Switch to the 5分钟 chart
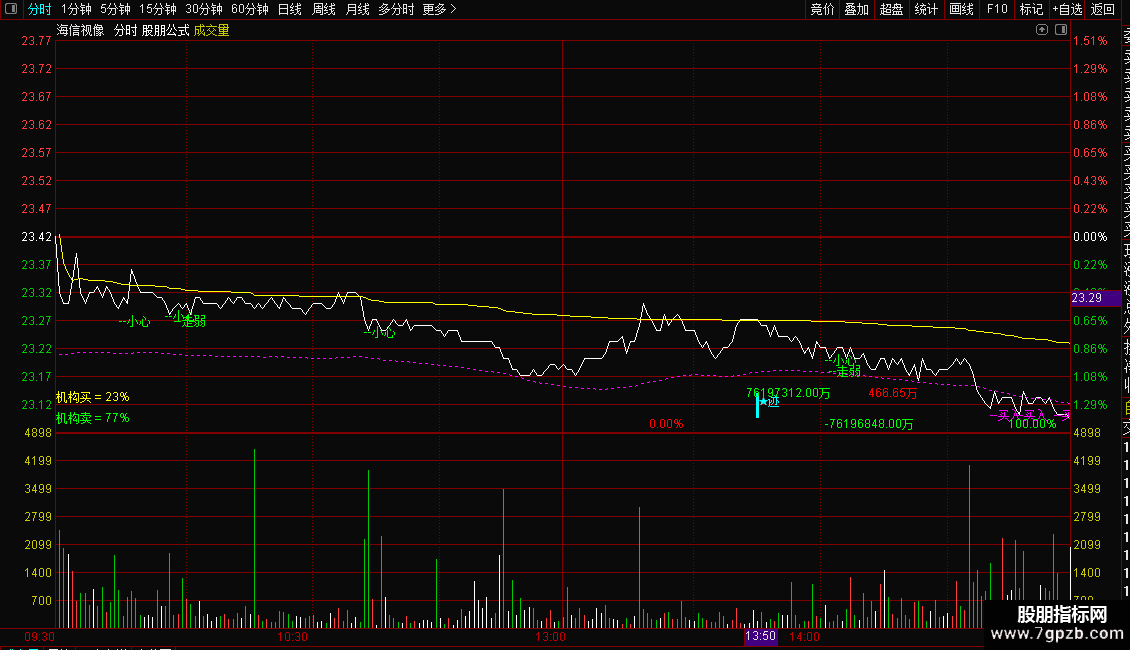Screen dimensions: 1130x650 115,9
